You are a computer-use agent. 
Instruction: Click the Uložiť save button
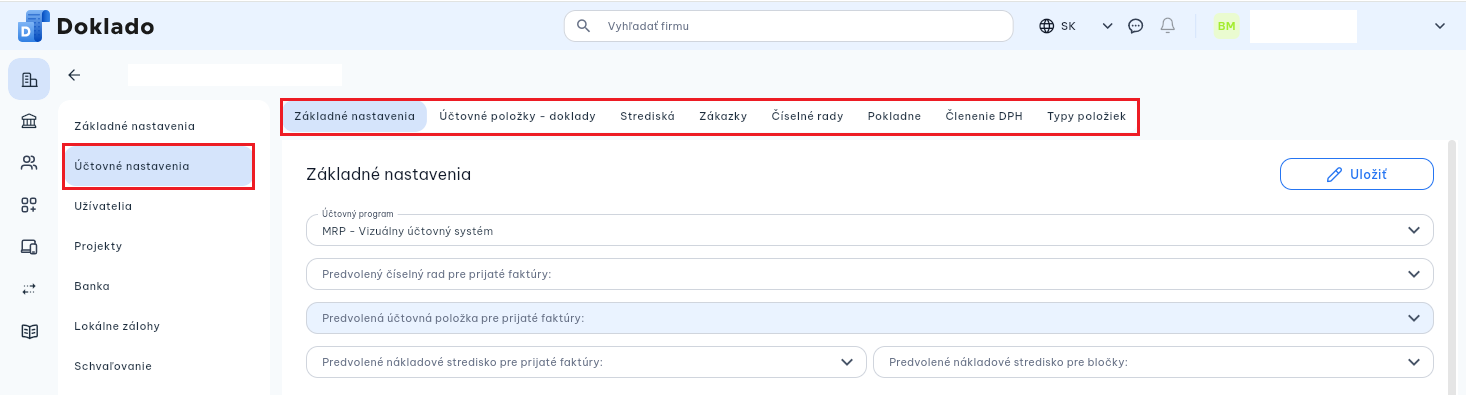(1357, 174)
